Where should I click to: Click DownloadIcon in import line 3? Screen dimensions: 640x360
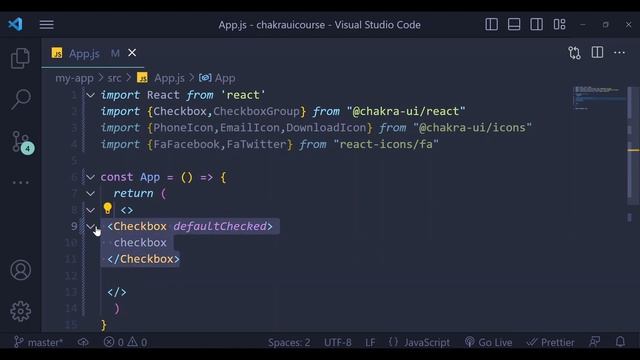[x=326, y=128]
